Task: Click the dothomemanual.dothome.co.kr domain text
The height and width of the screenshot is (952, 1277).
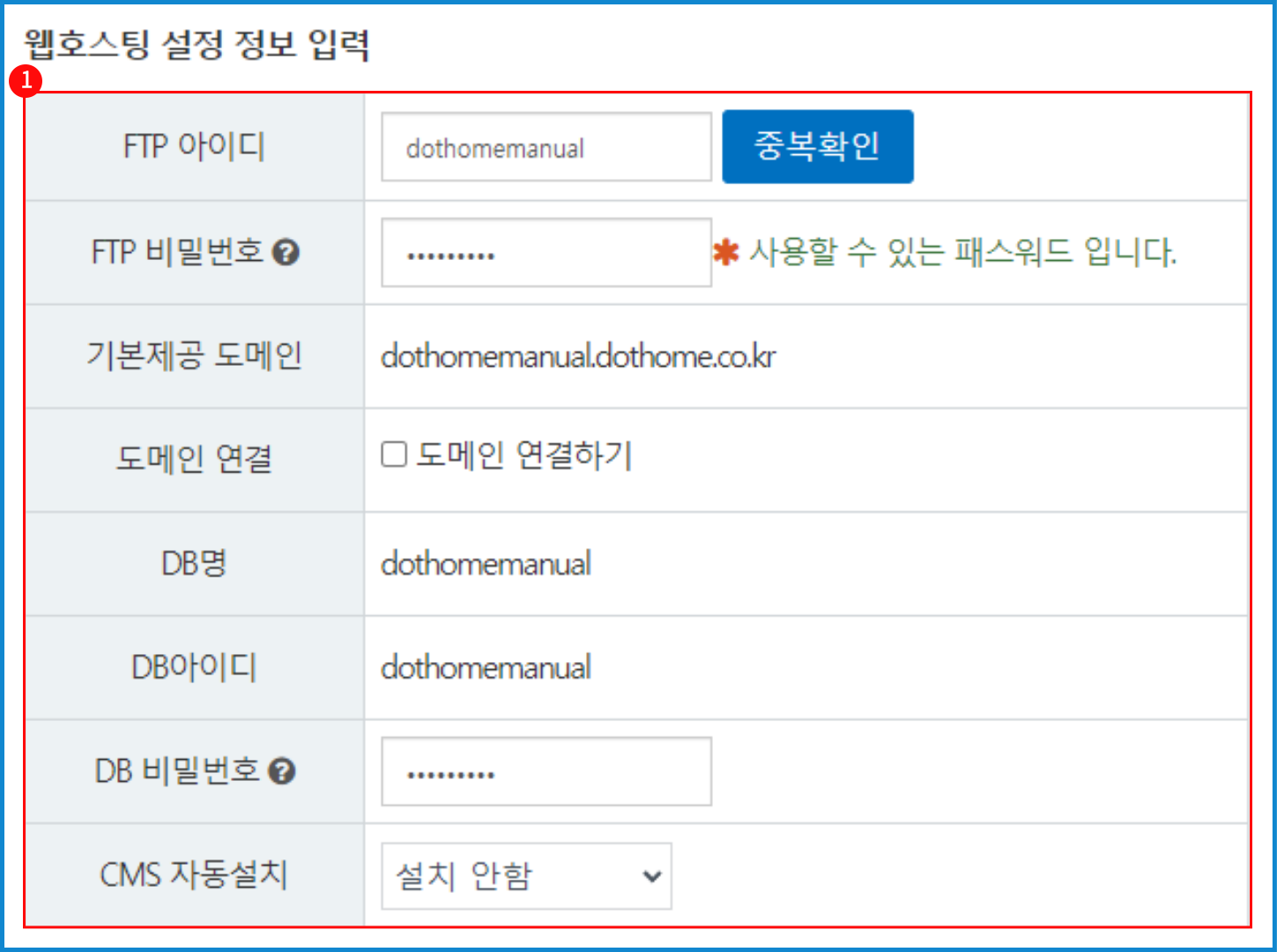Action: 578,357
